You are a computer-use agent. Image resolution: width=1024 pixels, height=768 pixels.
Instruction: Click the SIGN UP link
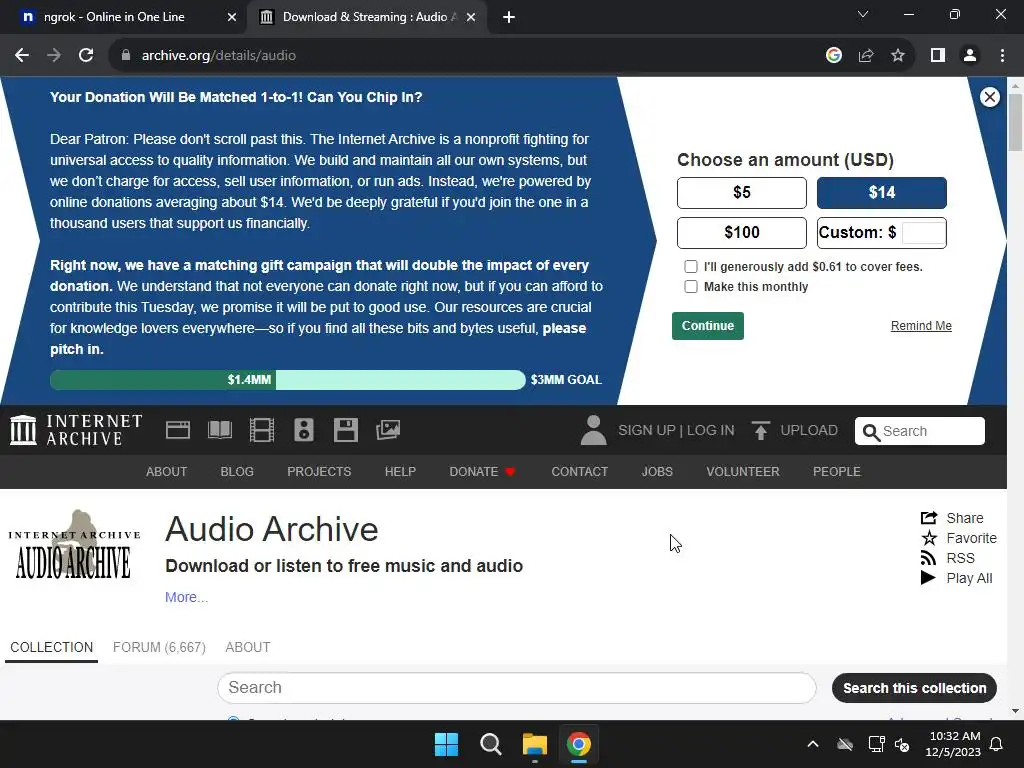pyautogui.click(x=647, y=430)
